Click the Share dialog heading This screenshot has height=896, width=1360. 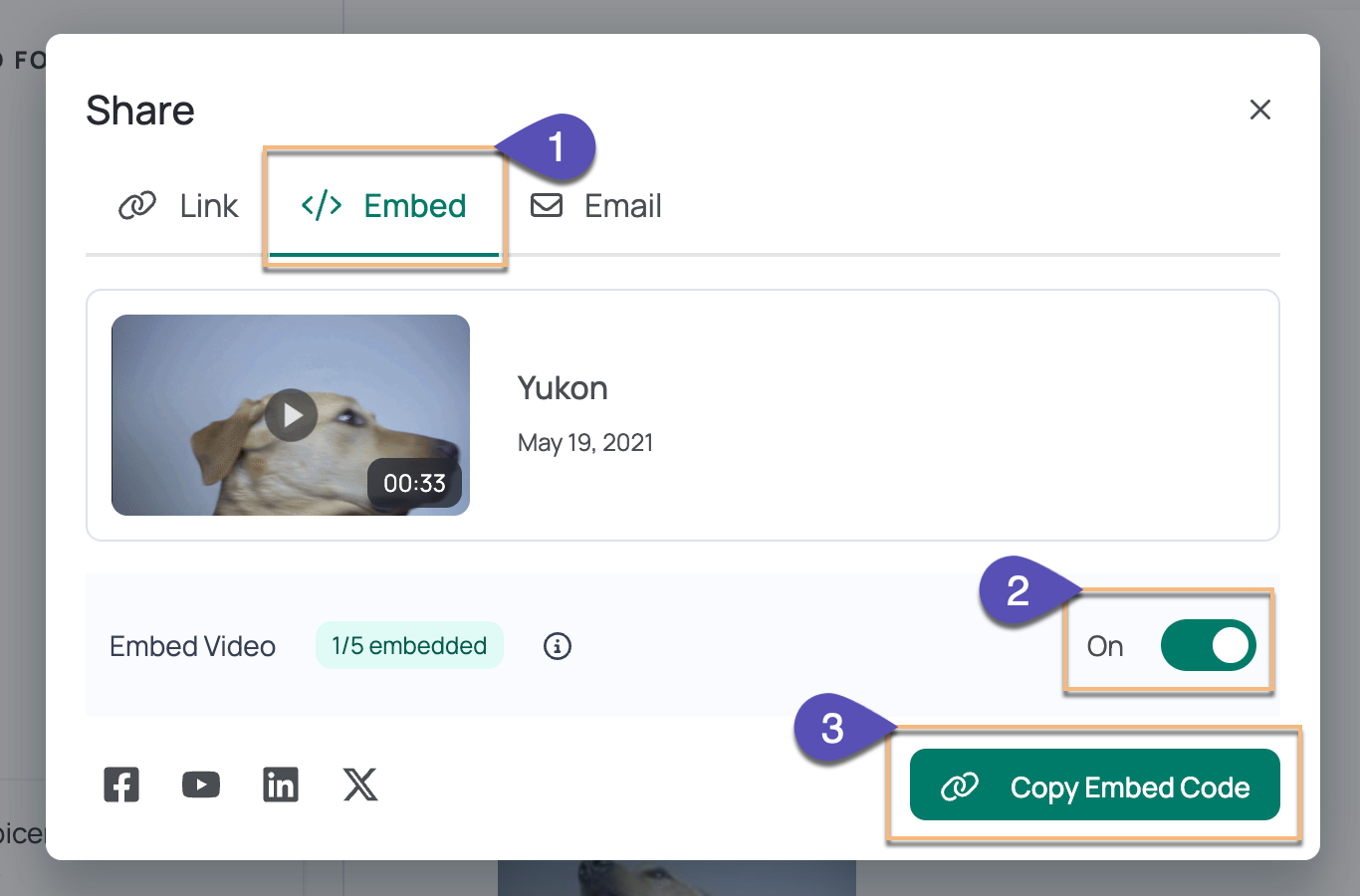point(140,111)
